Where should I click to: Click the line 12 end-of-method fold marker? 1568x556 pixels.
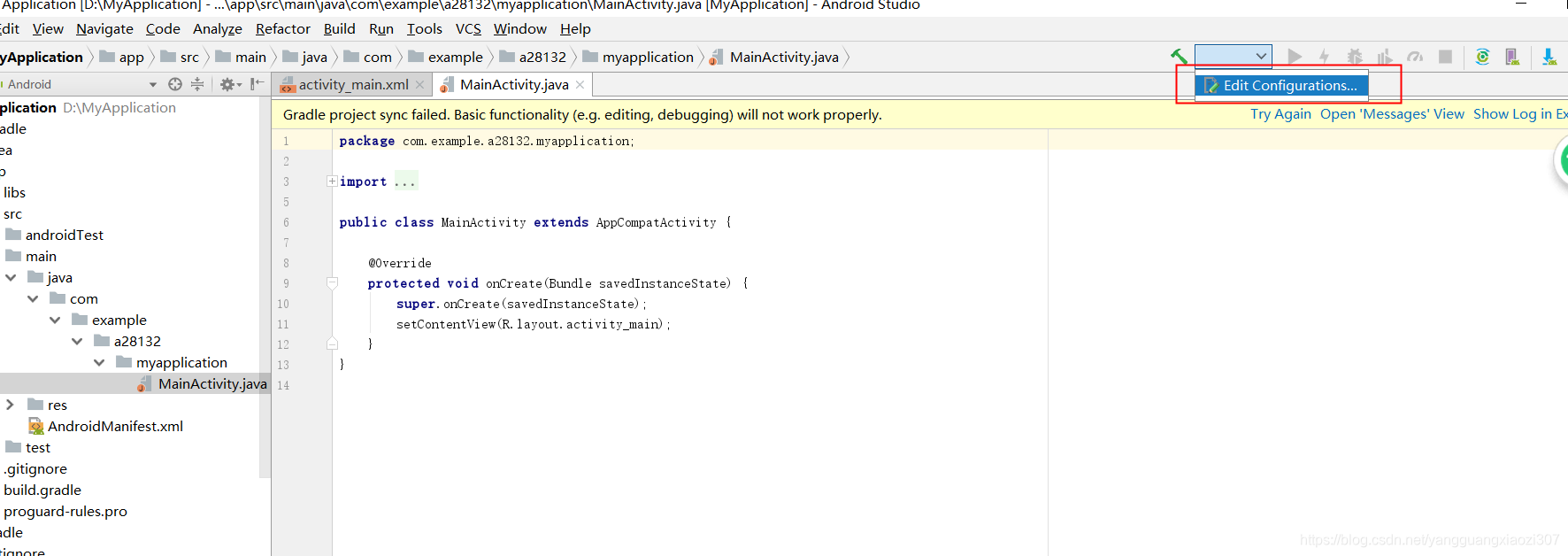[x=332, y=344]
